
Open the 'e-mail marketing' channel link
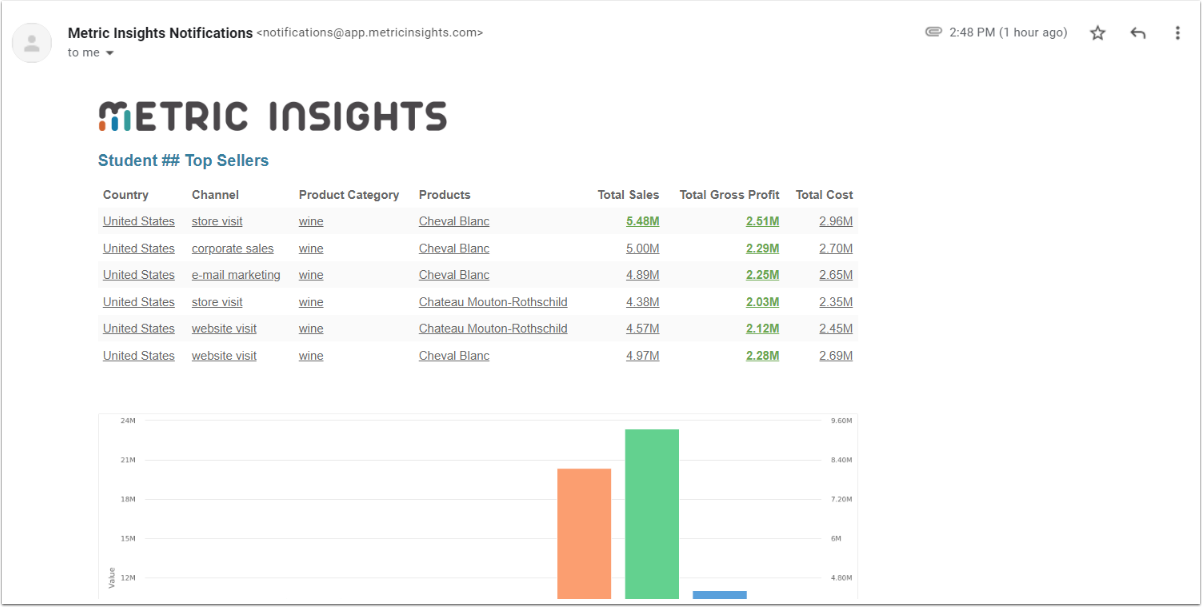click(236, 275)
